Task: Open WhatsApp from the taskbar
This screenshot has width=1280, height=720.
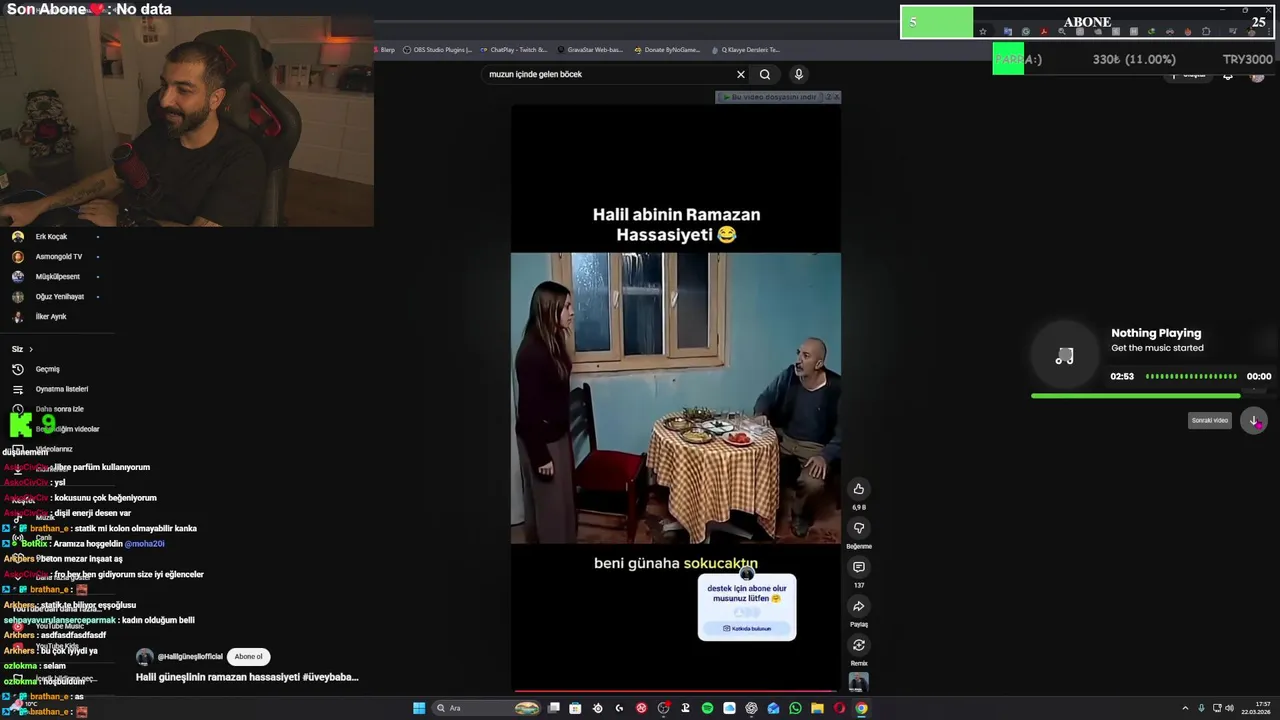Action: tap(795, 708)
